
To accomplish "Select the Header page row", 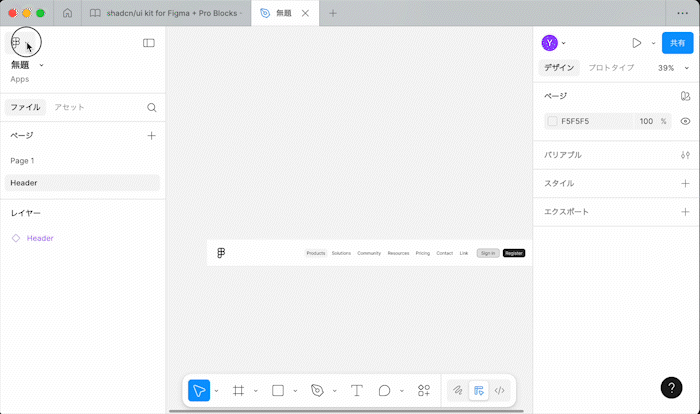I will 82,183.
